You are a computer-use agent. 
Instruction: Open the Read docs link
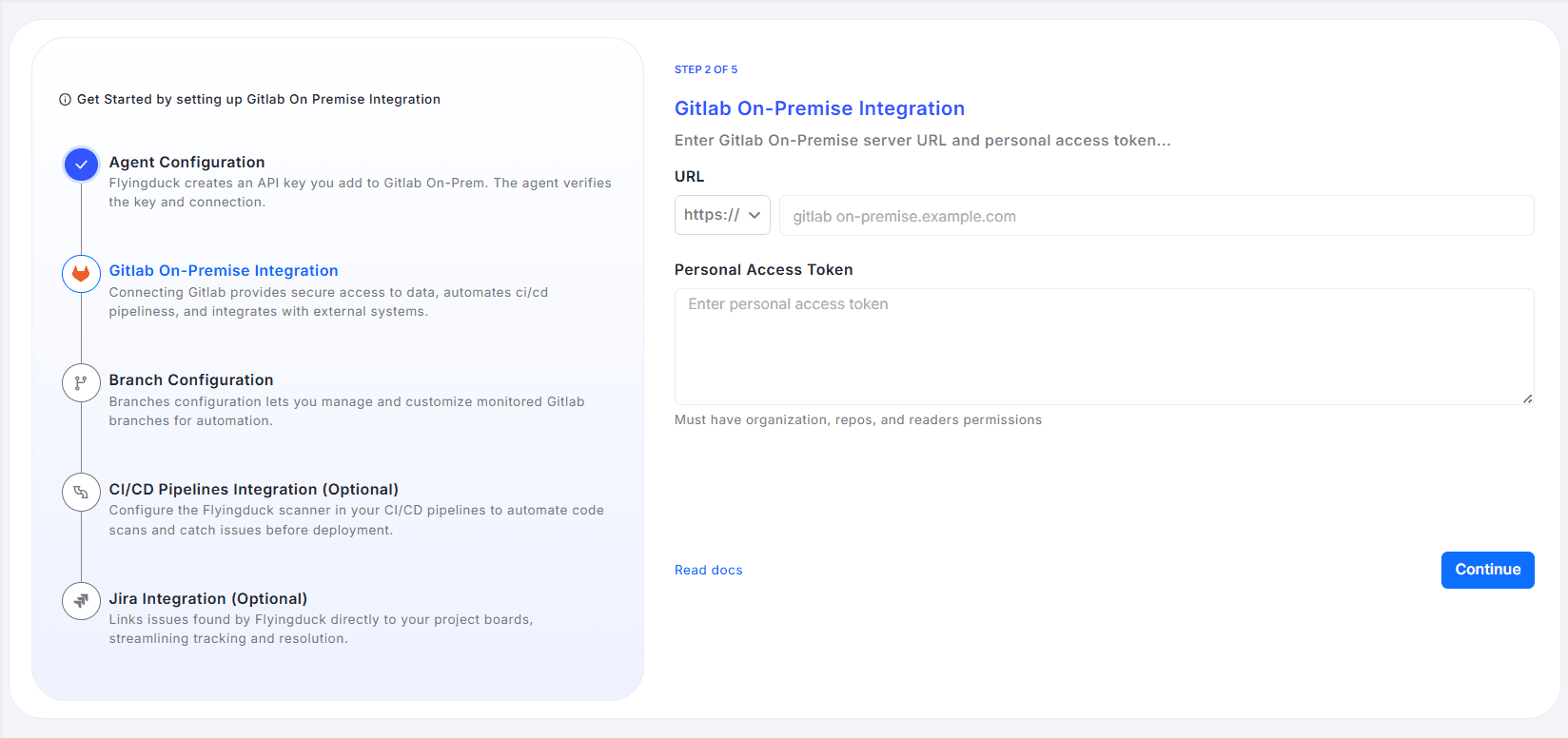[x=708, y=571]
